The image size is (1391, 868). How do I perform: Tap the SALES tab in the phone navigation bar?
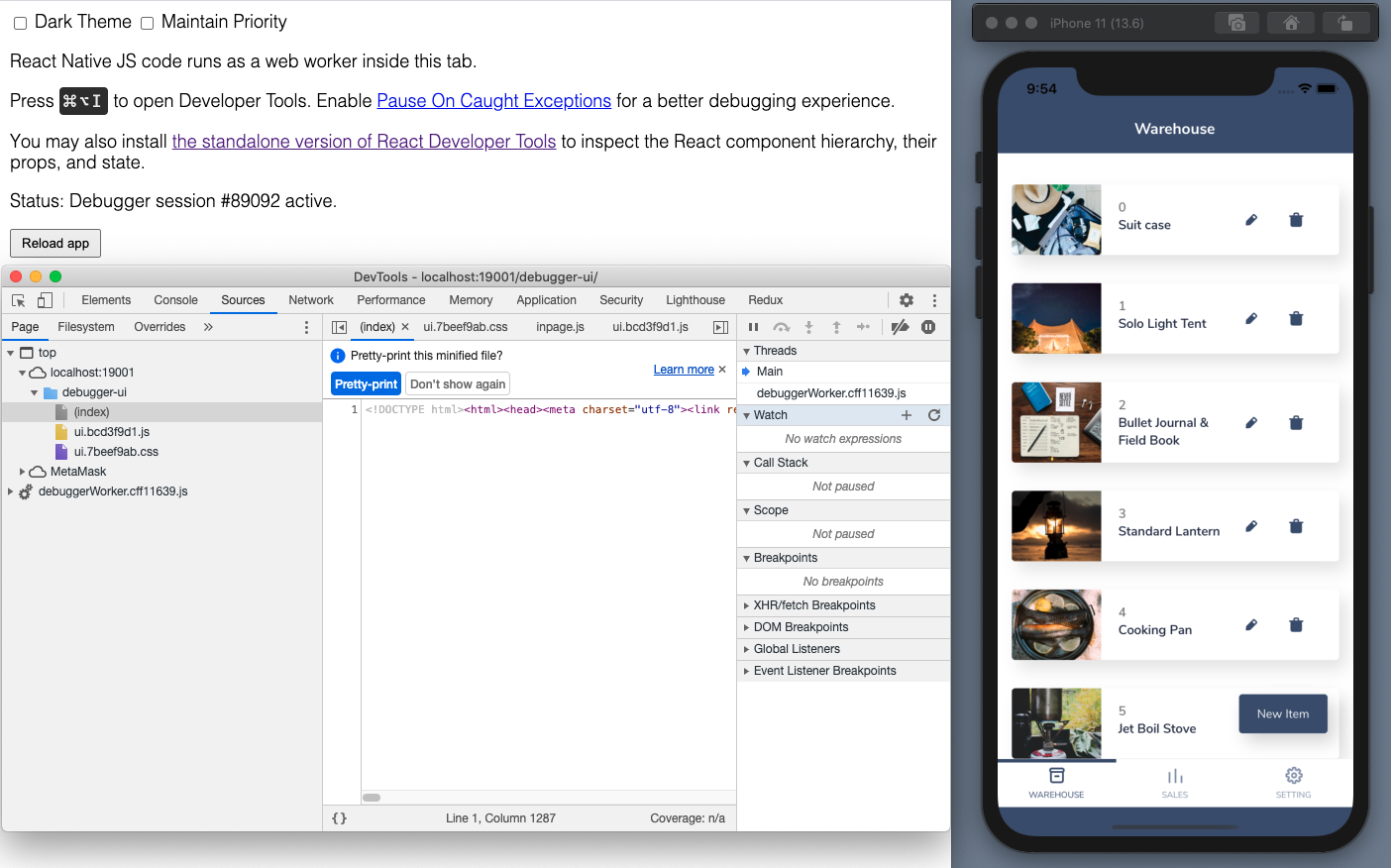[1175, 783]
